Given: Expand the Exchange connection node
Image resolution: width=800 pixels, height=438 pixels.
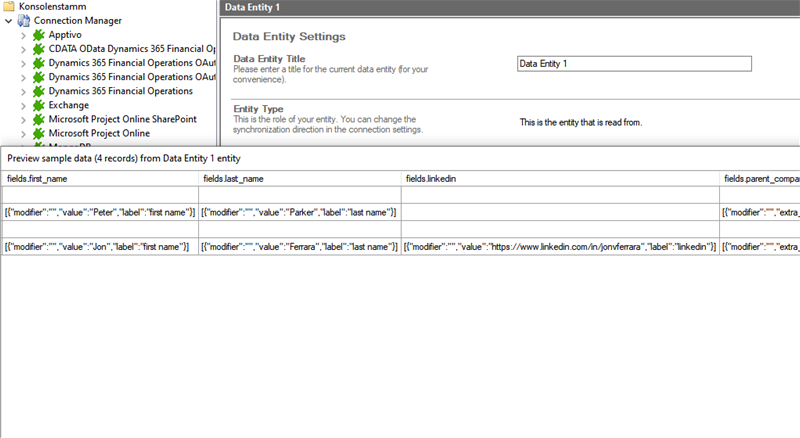Looking at the screenshot, I should click(x=24, y=105).
